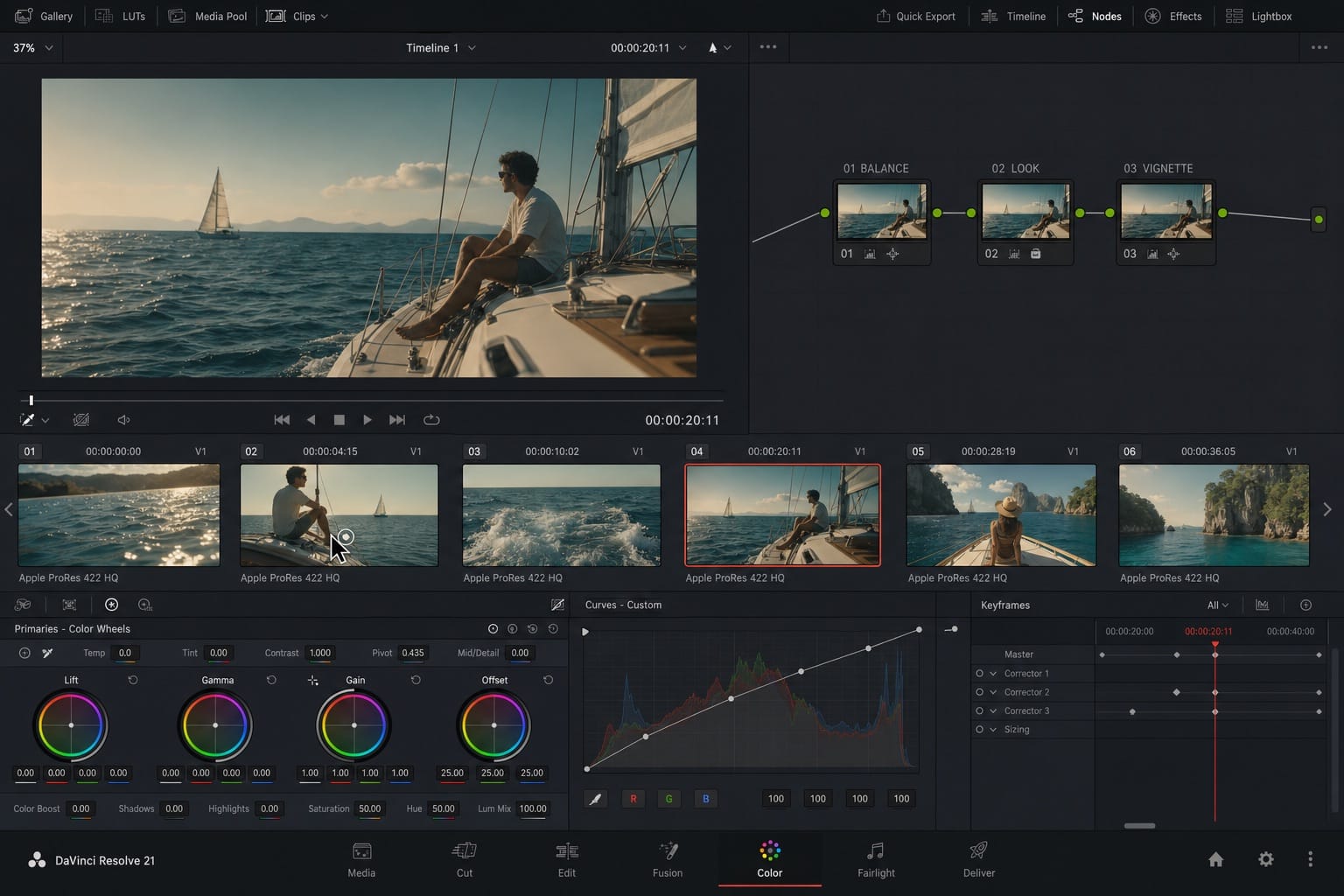Screen dimensions: 1344x896
Task: Open Project Settings gear
Action: point(1266,859)
